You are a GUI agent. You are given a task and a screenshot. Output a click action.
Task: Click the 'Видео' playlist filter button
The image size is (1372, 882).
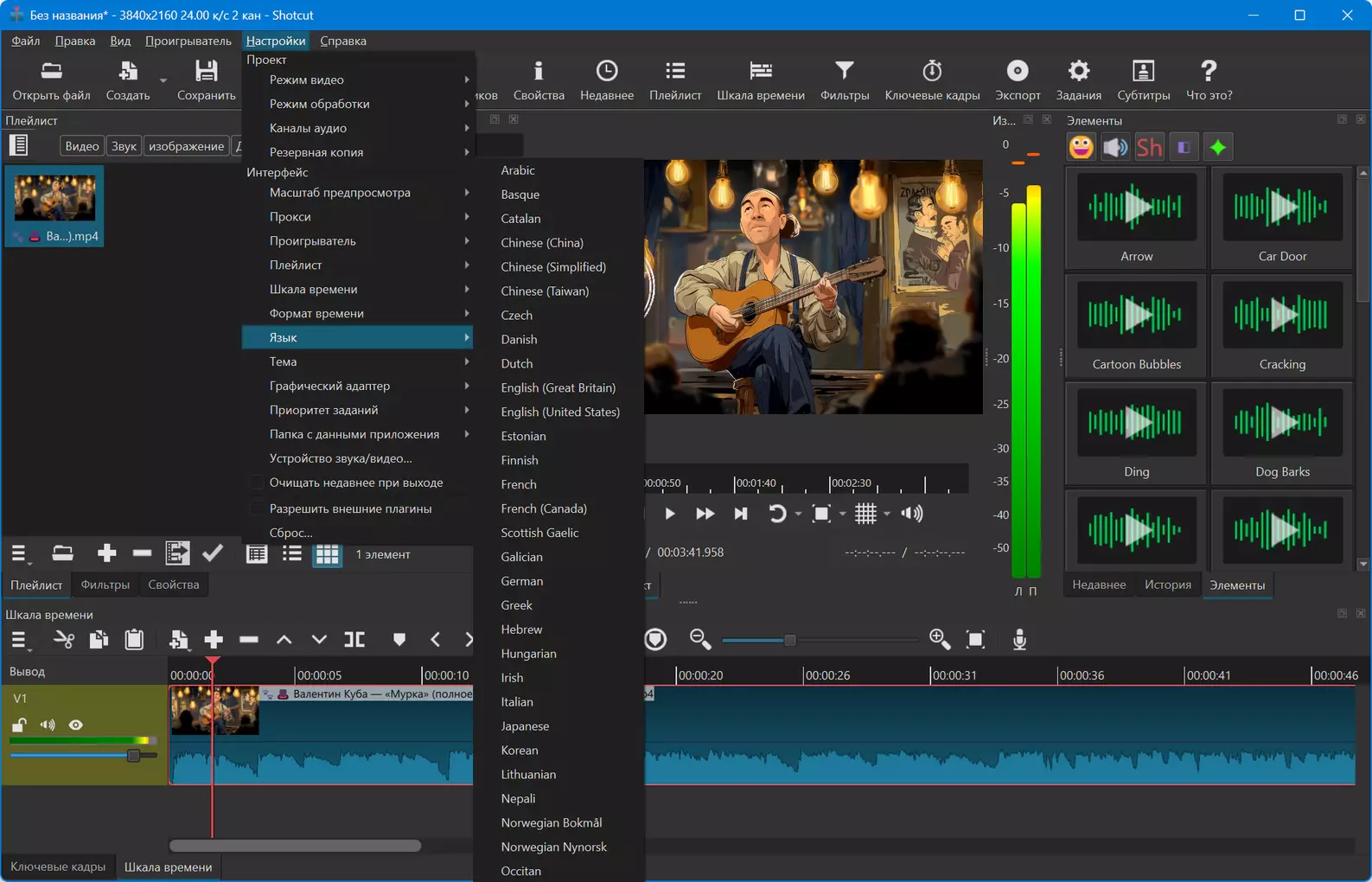(x=82, y=146)
